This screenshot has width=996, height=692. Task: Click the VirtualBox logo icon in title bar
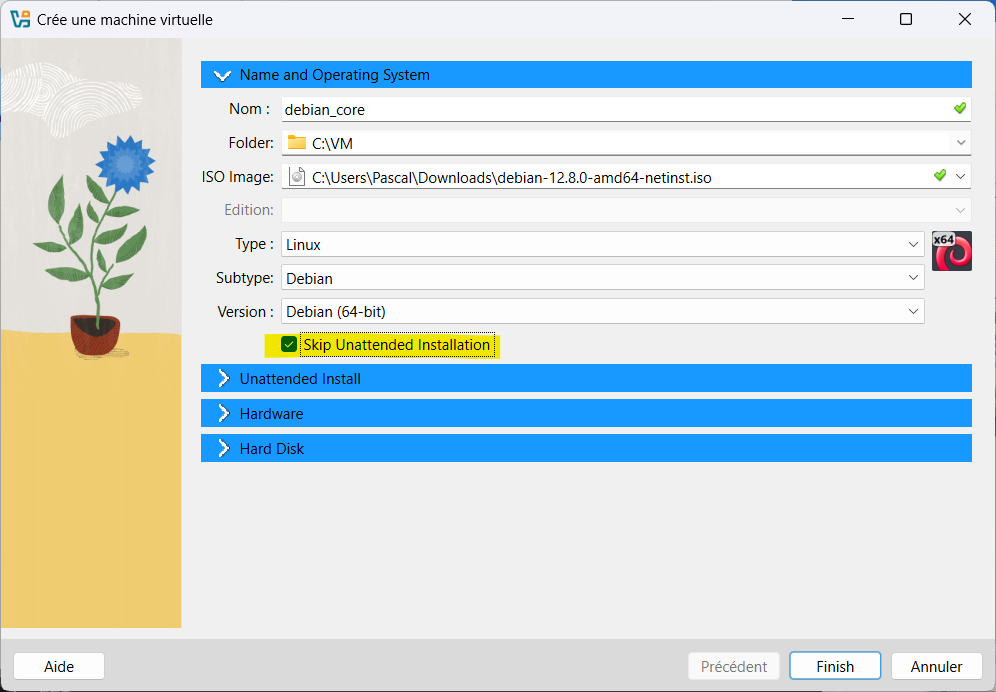coord(20,19)
